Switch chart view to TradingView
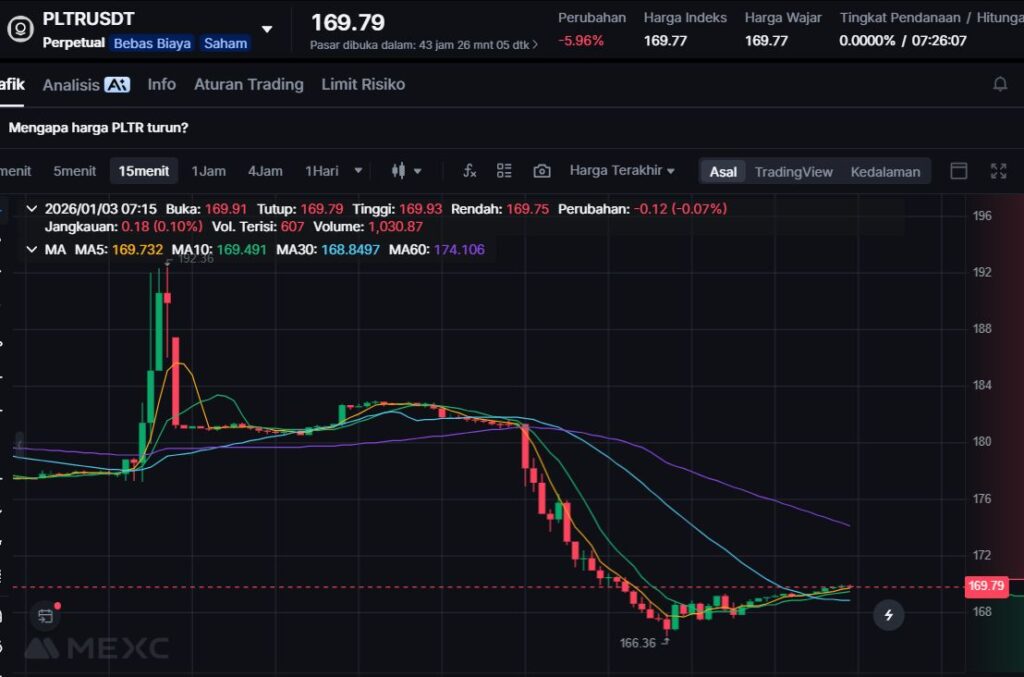The height and width of the screenshot is (677, 1024). click(x=793, y=172)
